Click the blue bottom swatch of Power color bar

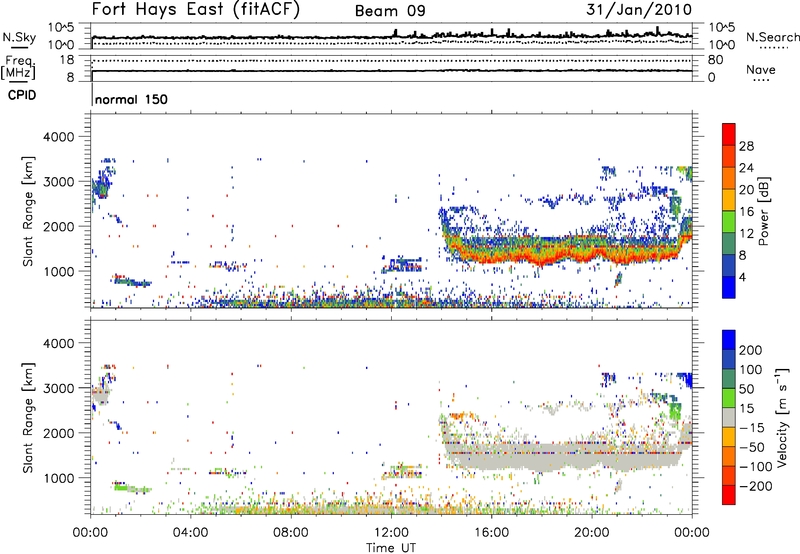tap(729, 287)
